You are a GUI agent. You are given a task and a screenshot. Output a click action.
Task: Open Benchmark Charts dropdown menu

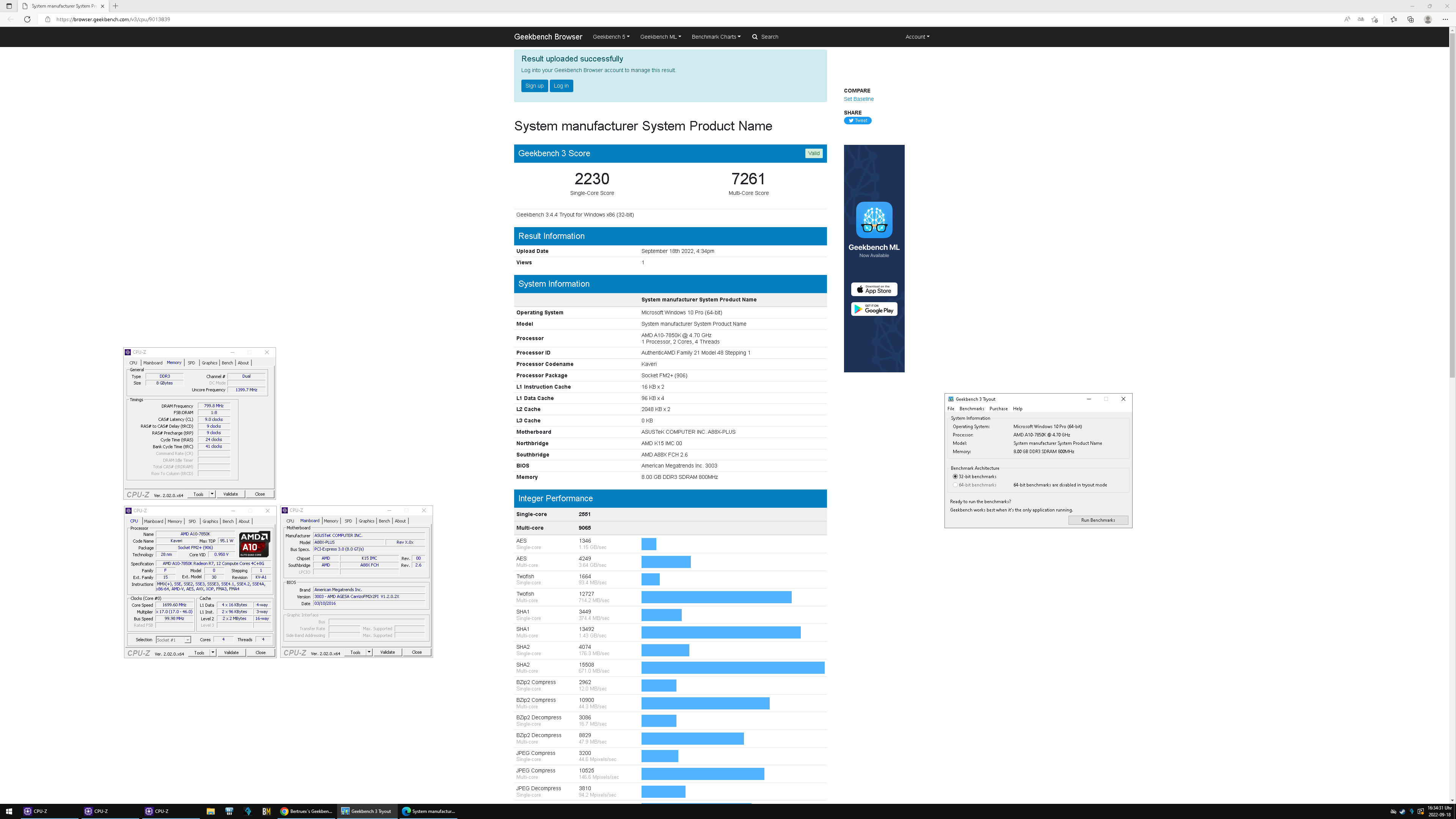tap(715, 37)
